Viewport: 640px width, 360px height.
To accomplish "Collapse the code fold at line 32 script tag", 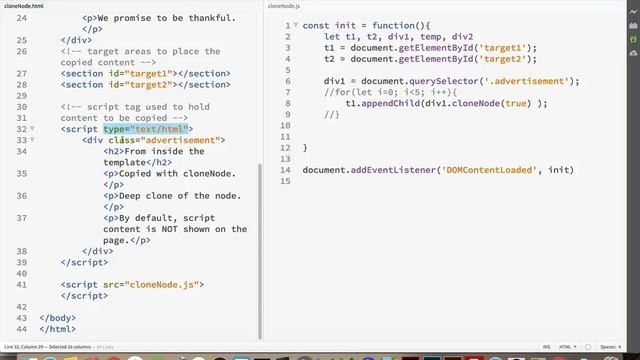I will click(32, 129).
